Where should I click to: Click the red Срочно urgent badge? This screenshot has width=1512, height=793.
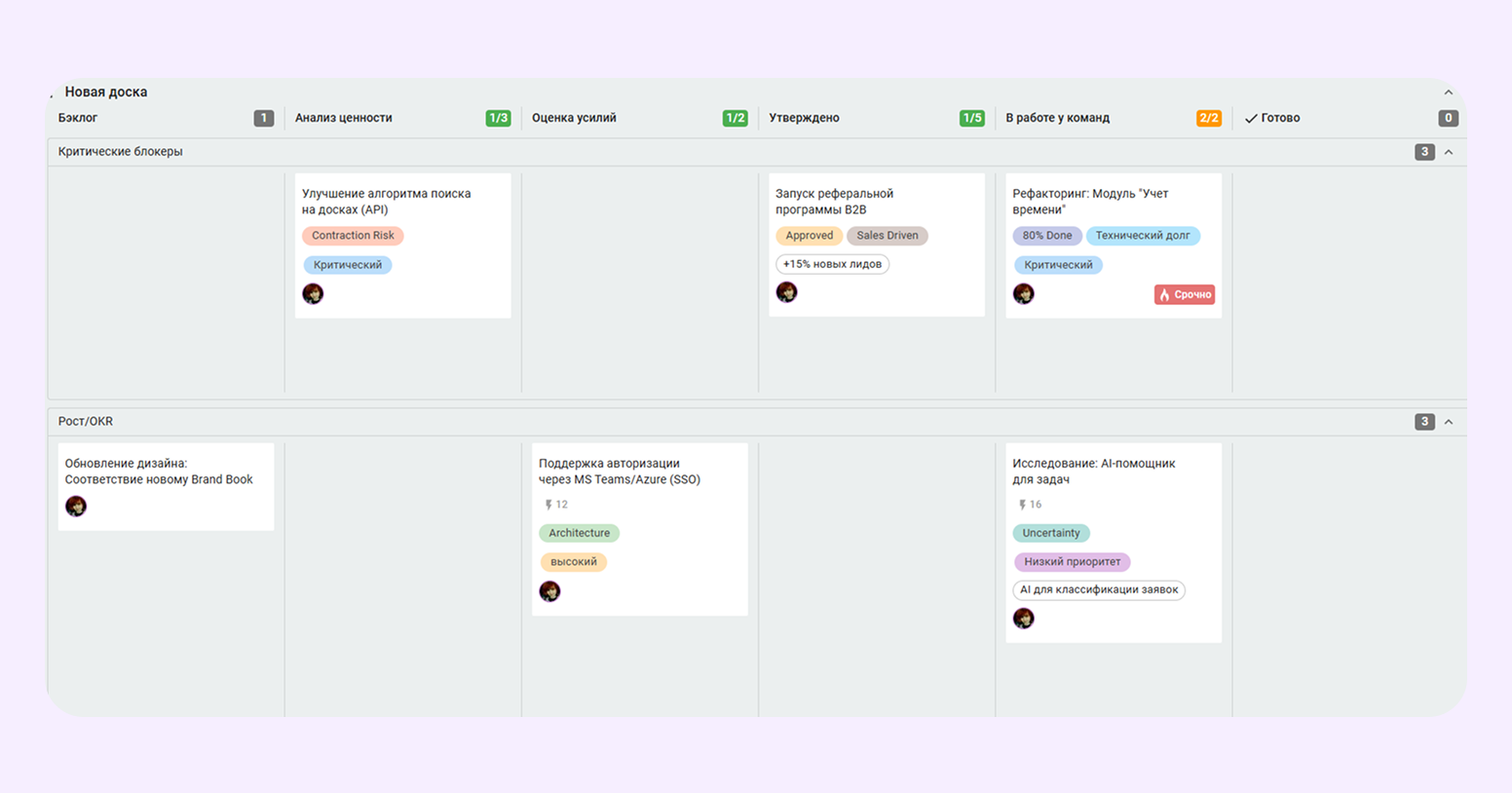point(1185,294)
